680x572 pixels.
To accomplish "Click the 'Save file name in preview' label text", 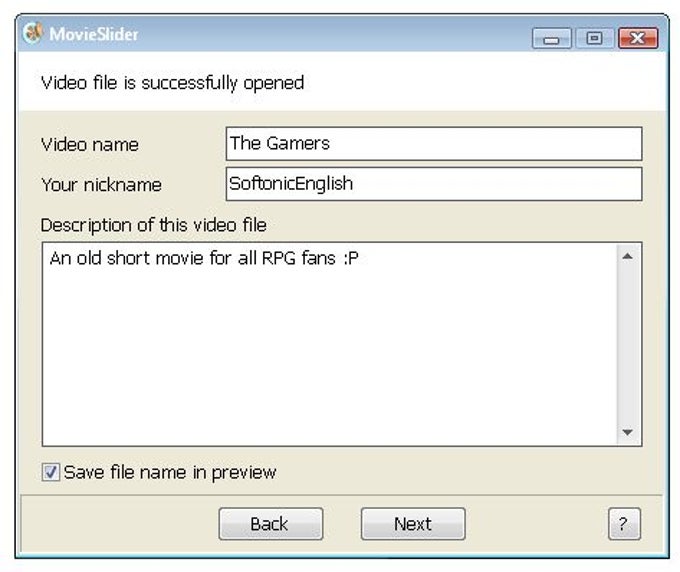I will click(x=170, y=472).
